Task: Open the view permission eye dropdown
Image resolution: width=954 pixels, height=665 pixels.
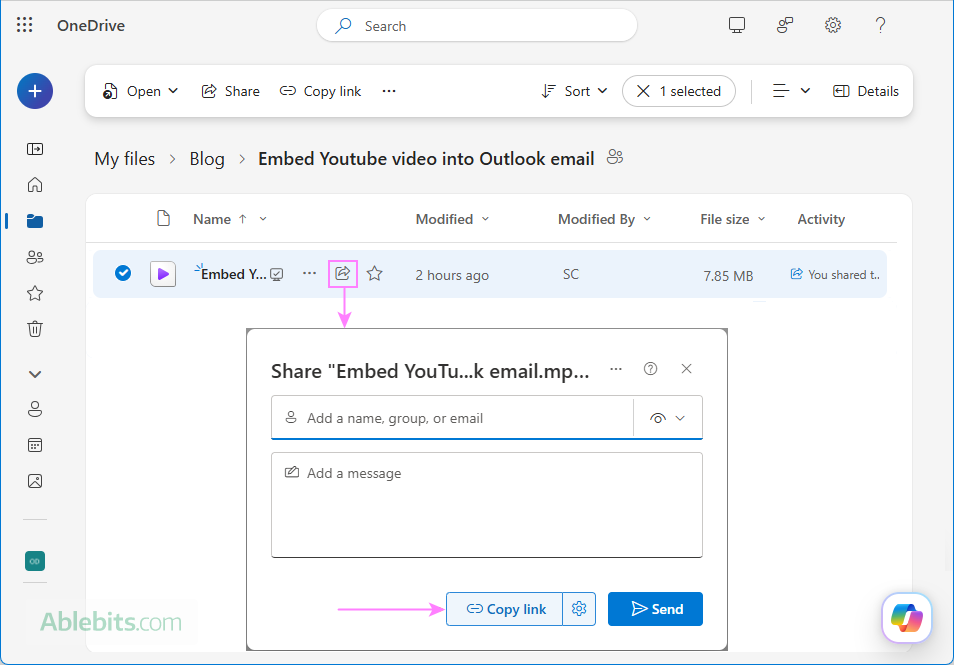Action: [x=667, y=418]
